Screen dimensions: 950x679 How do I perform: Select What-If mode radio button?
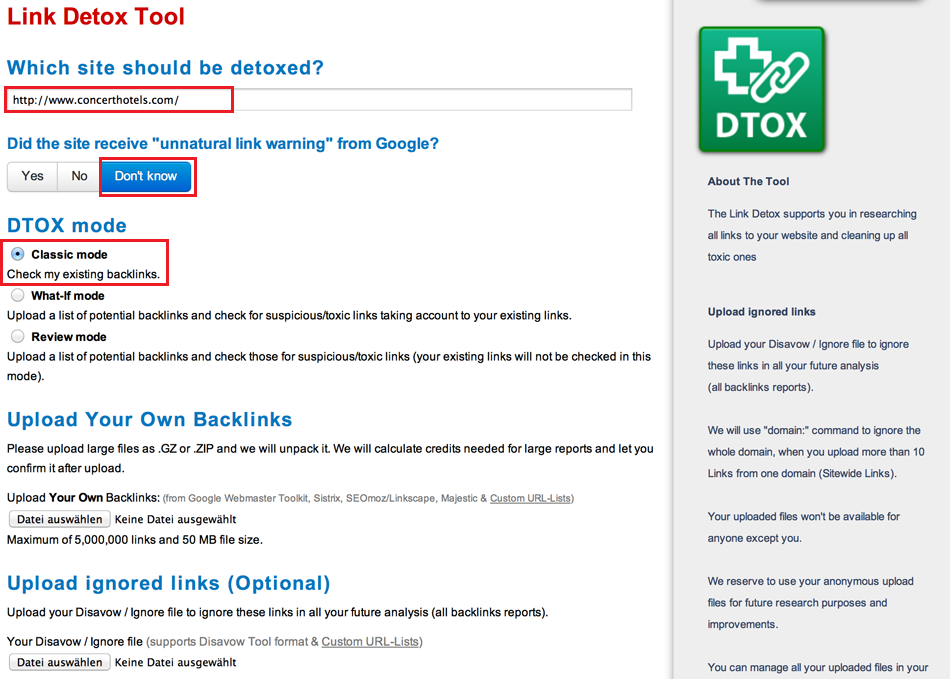[18, 296]
